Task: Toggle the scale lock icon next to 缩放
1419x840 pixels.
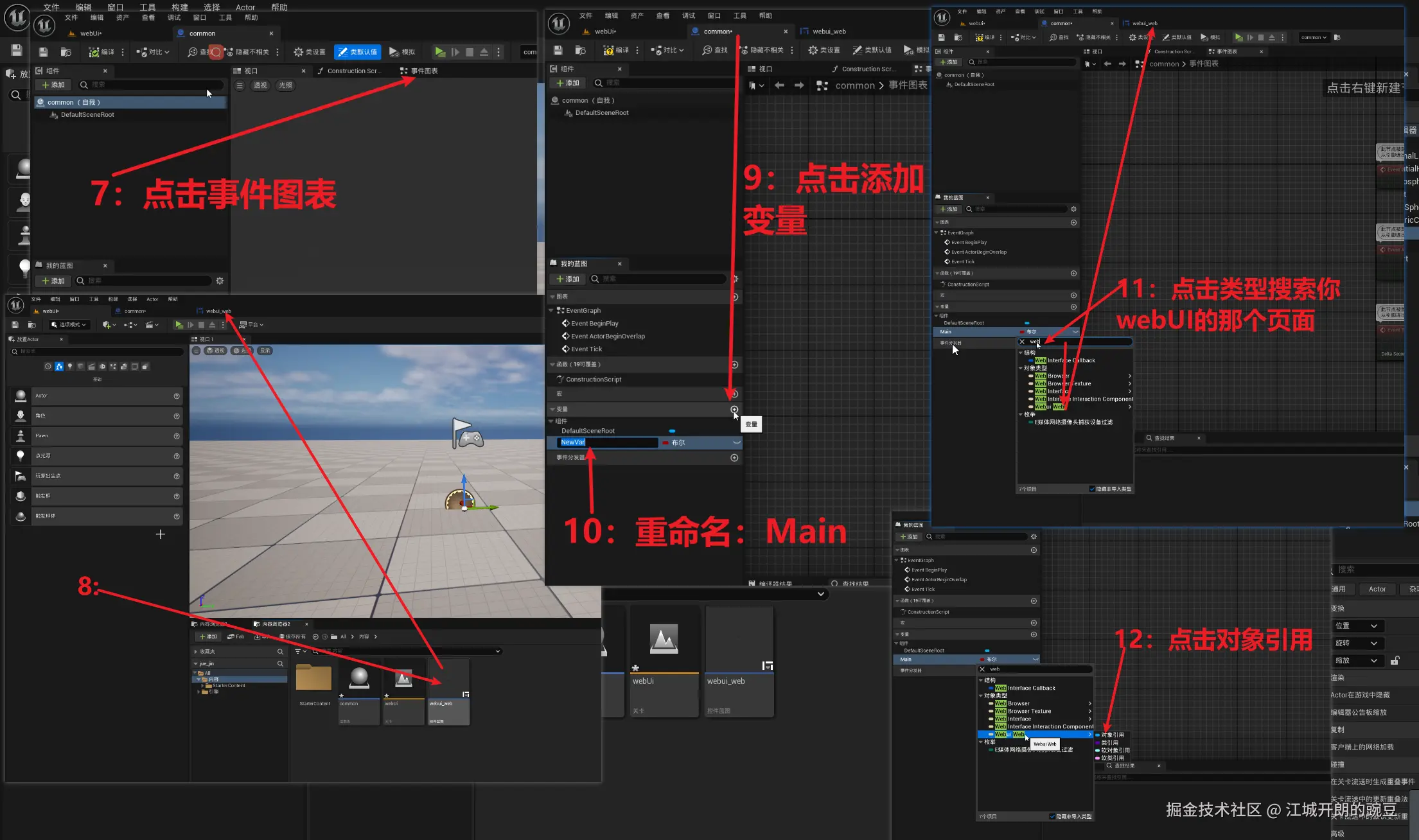Action: tap(1395, 660)
